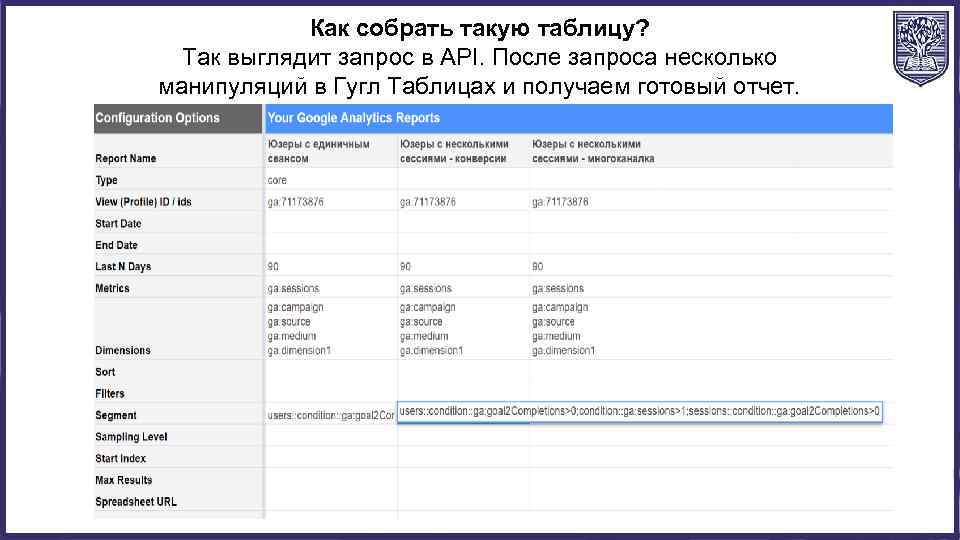Click the 'View (Profile) ID / ids' label

click(143, 202)
